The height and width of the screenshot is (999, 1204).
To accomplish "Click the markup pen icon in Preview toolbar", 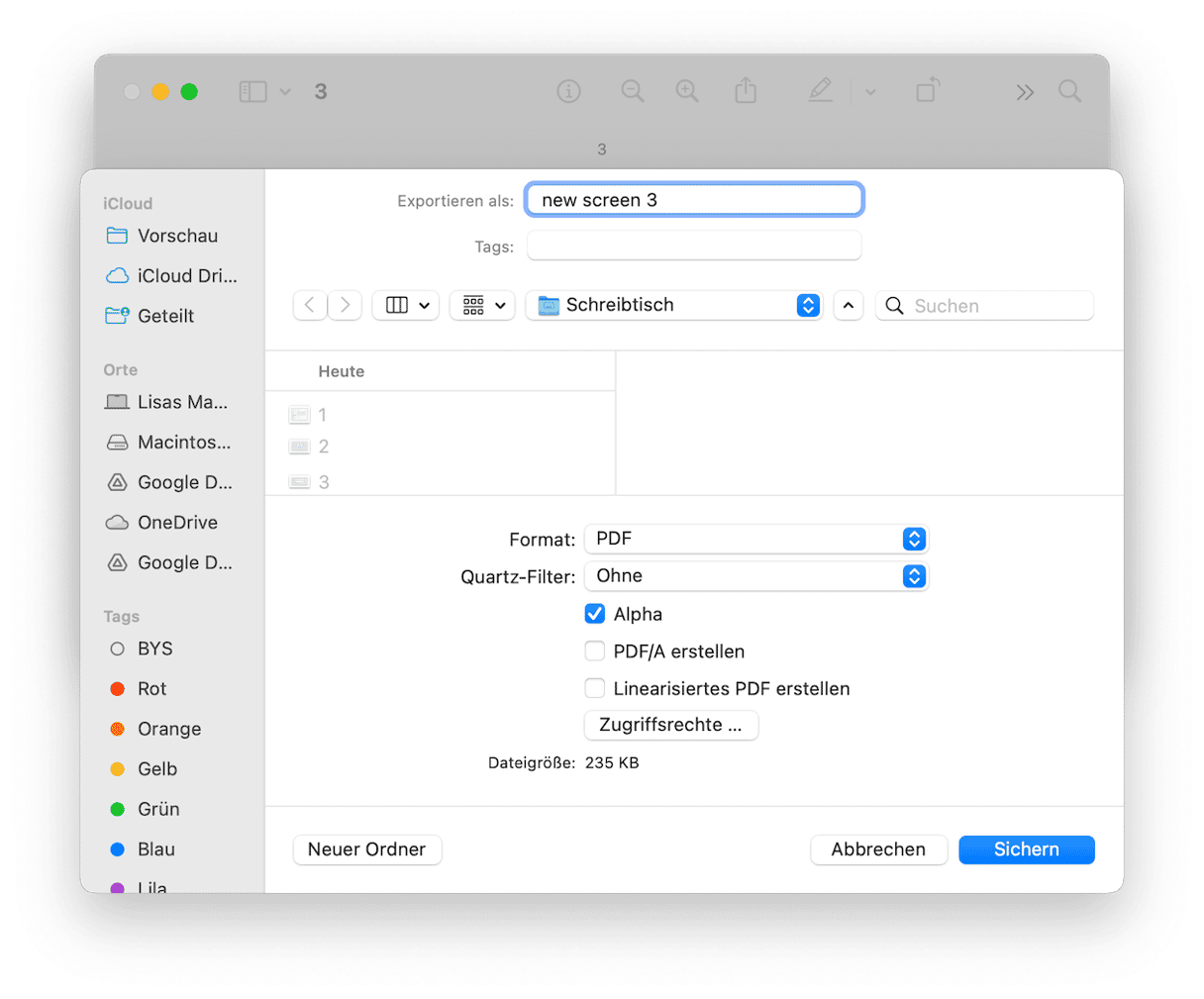I will pyautogui.click(x=820, y=91).
